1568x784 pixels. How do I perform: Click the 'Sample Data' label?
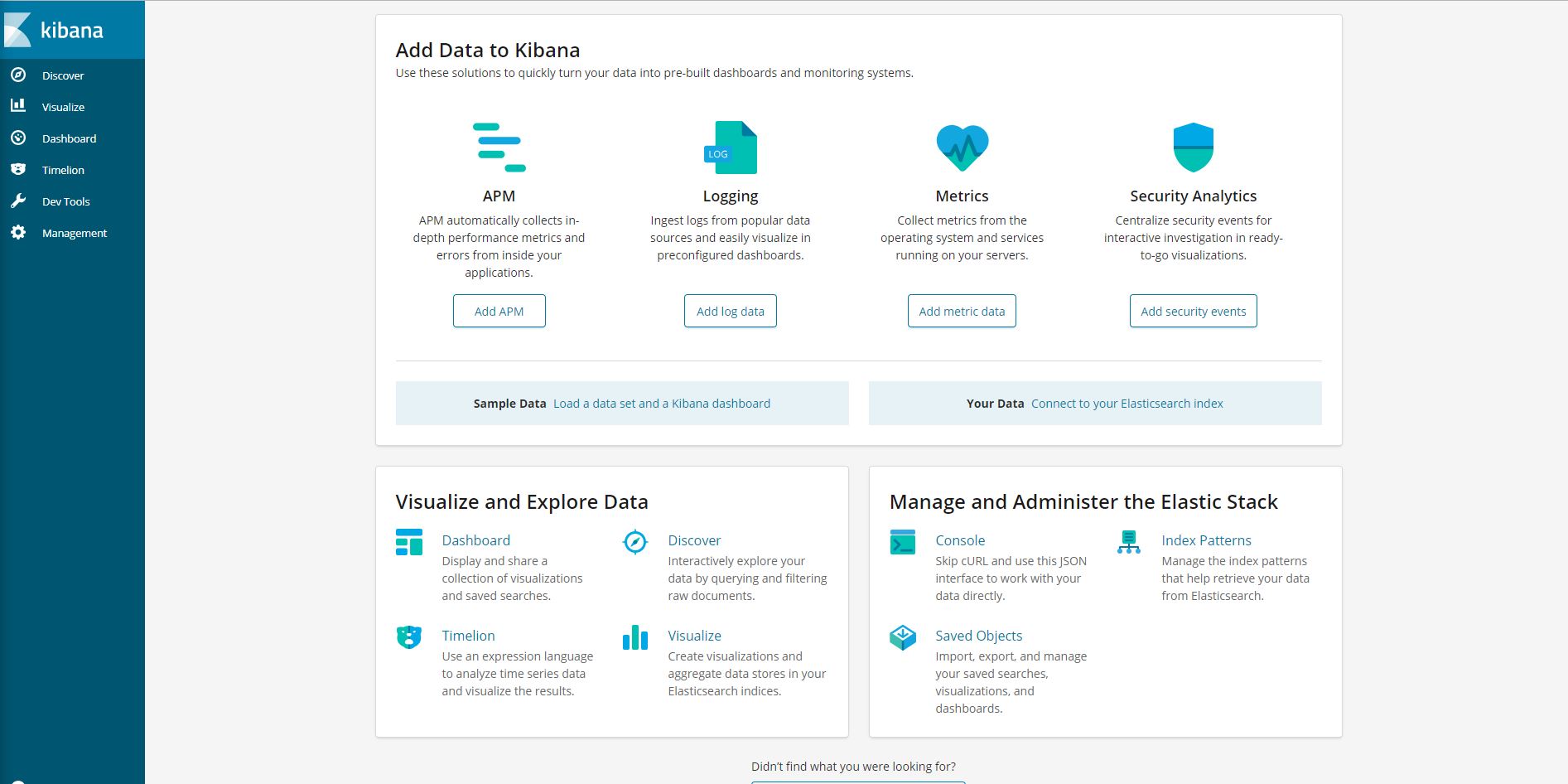509,404
